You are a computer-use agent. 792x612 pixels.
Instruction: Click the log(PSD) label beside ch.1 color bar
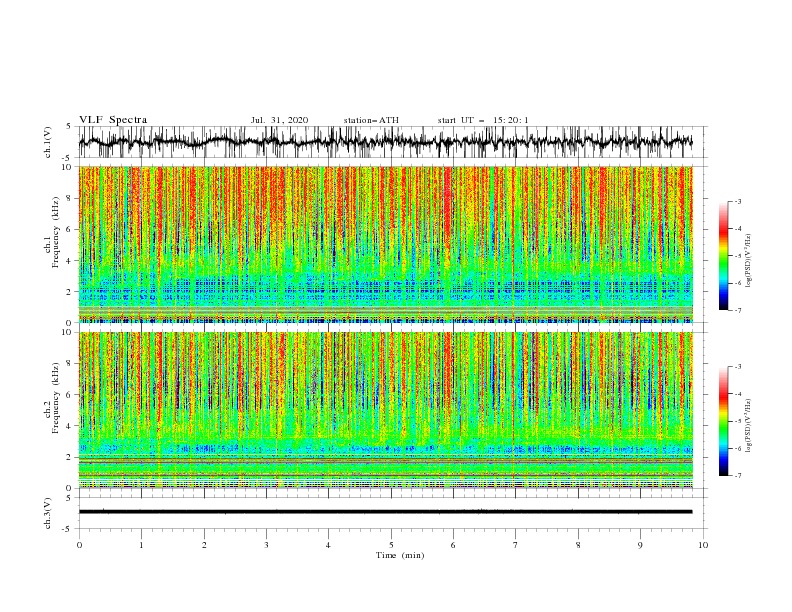pyautogui.click(x=749, y=261)
